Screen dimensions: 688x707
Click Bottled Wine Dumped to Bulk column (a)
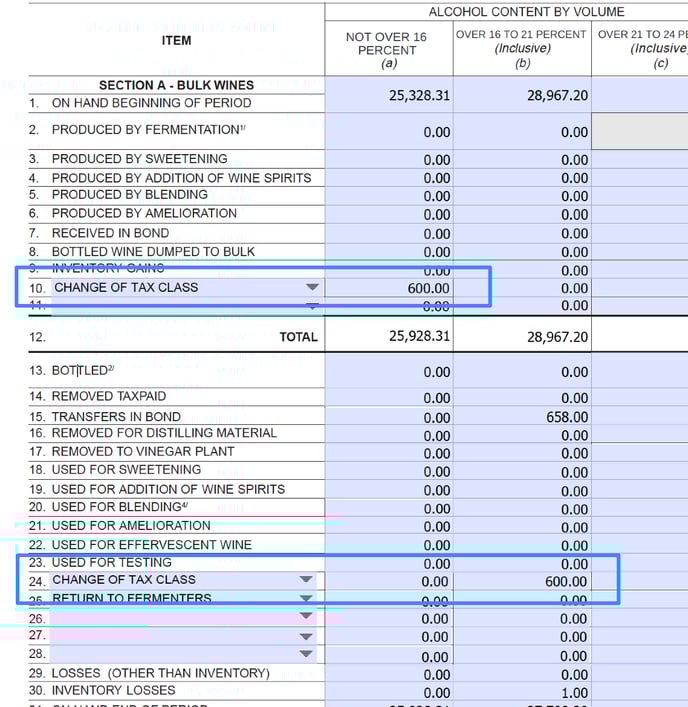pyautogui.click(x=389, y=252)
